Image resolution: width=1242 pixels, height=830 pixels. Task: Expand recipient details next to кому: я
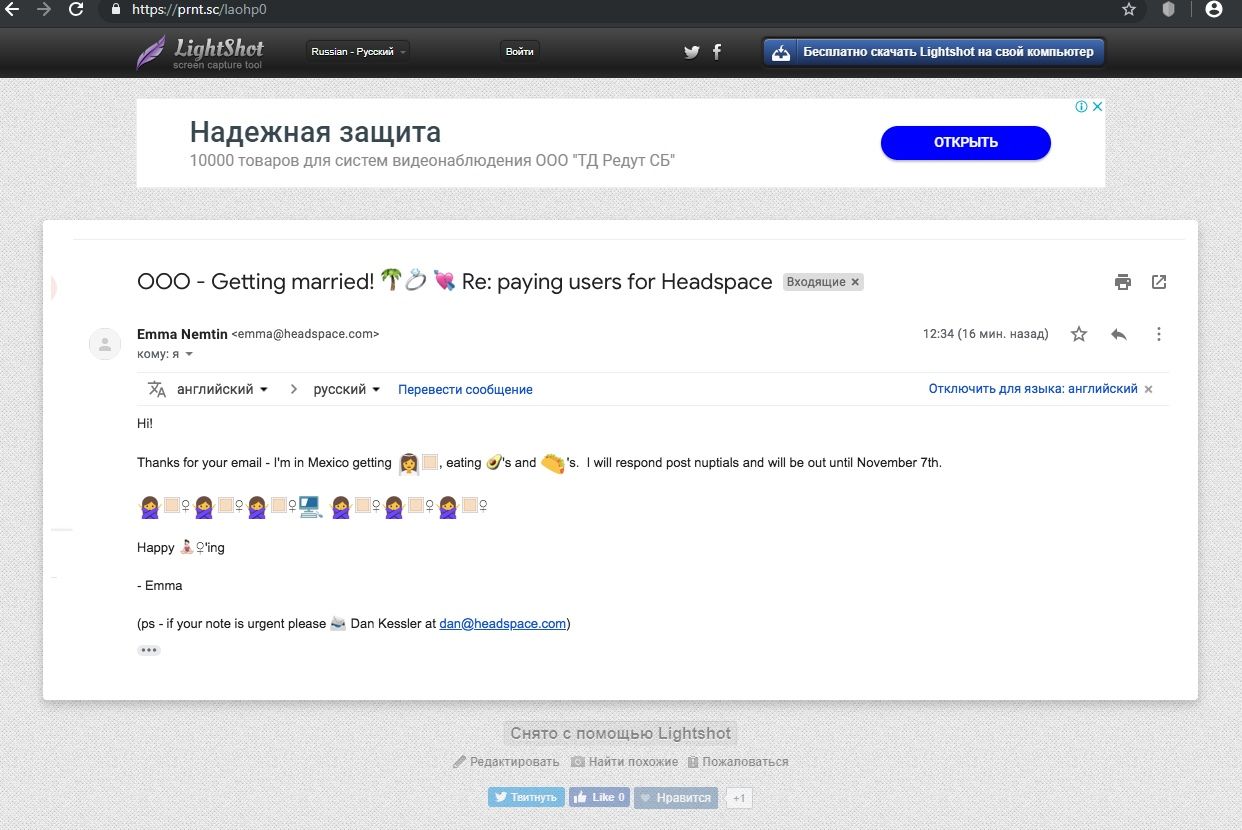click(189, 355)
